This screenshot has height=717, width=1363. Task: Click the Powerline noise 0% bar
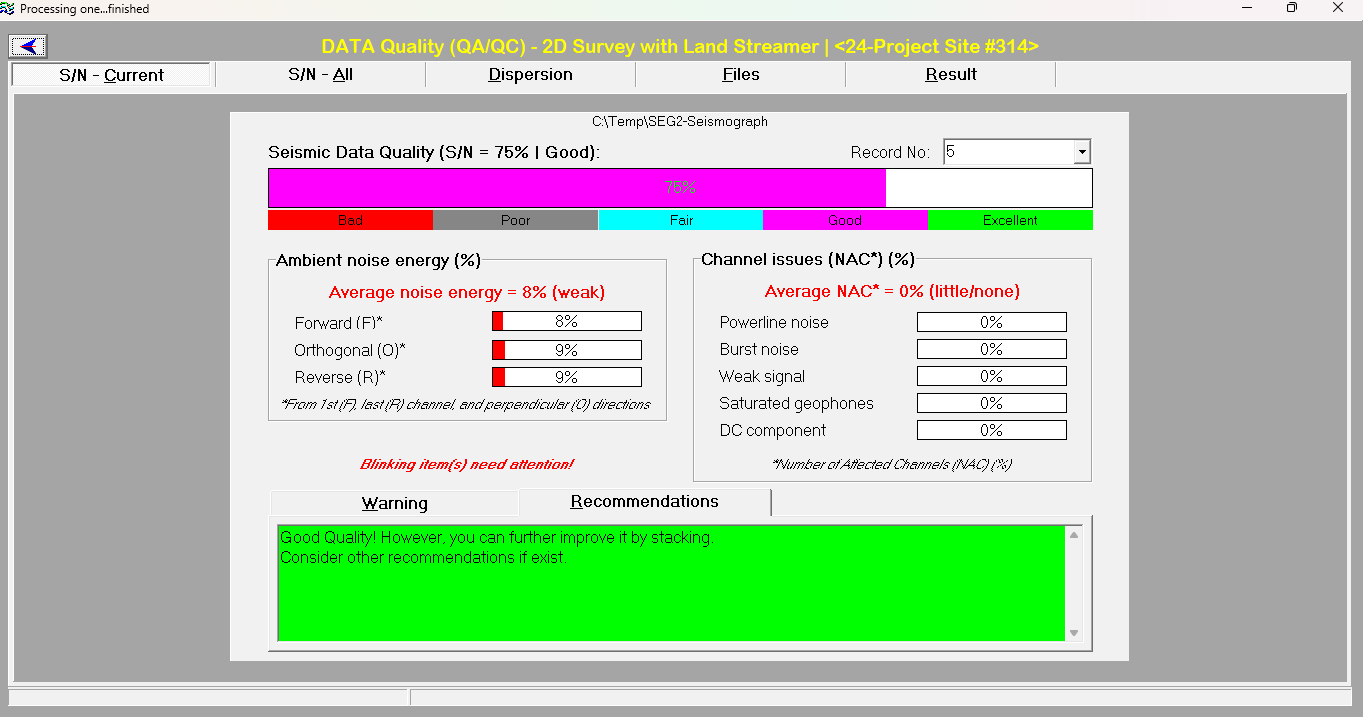click(x=991, y=322)
